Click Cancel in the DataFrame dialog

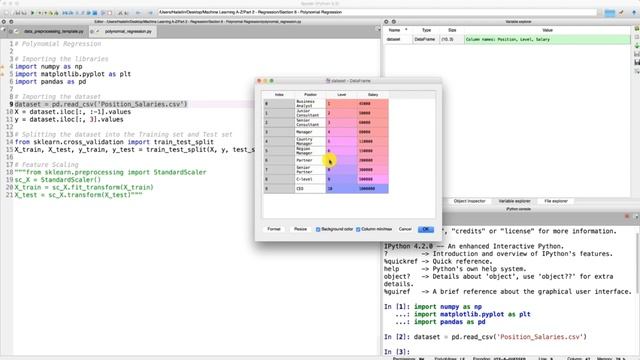(x=405, y=229)
